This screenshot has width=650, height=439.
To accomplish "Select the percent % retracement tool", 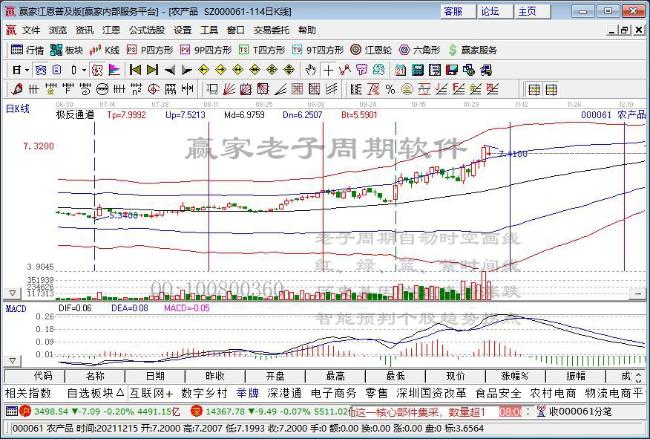I will (390, 89).
